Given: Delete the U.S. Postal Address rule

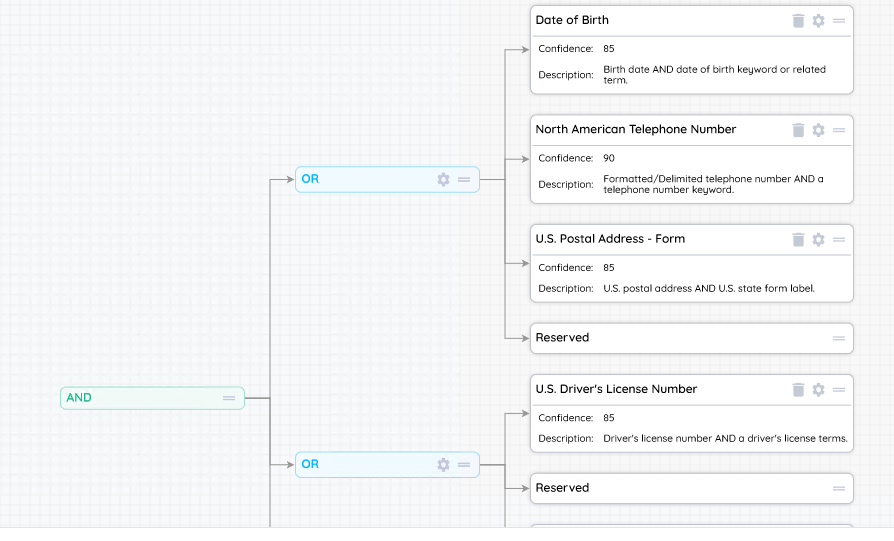Looking at the screenshot, I should [x=798, y=239].
